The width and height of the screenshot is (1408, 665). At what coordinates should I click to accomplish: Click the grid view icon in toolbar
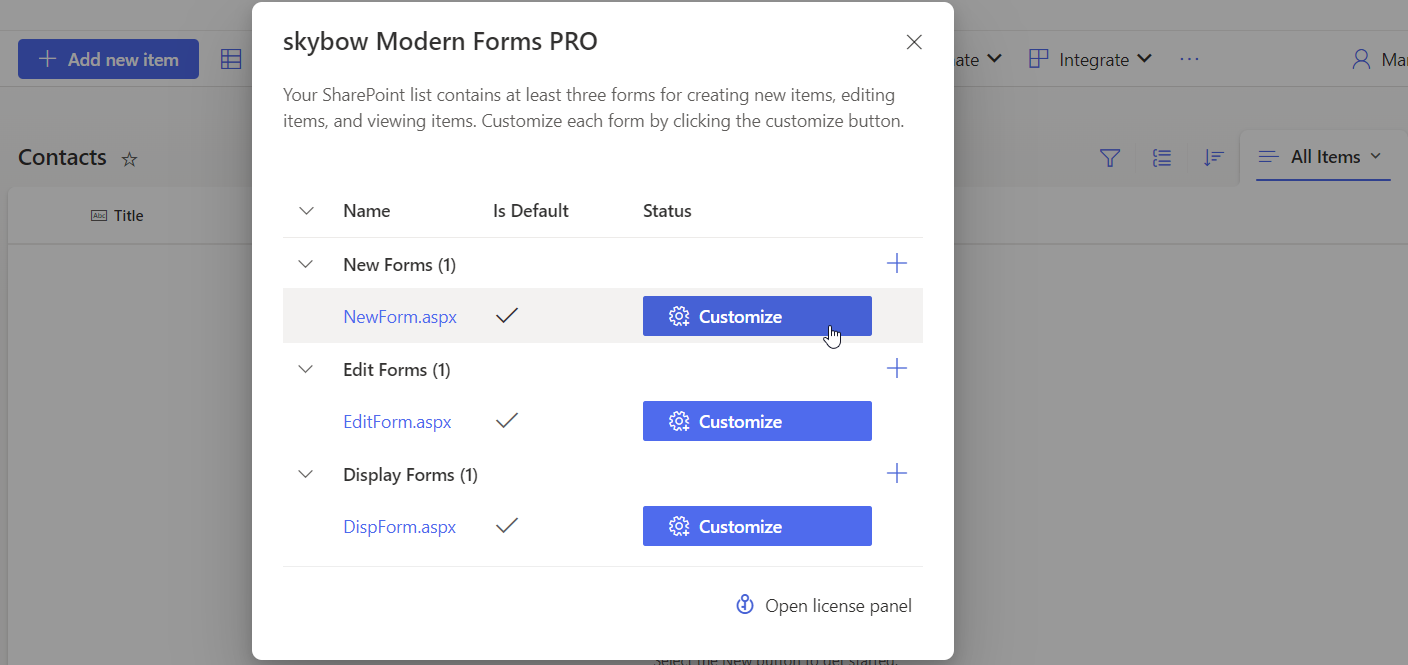coord(231,59)
